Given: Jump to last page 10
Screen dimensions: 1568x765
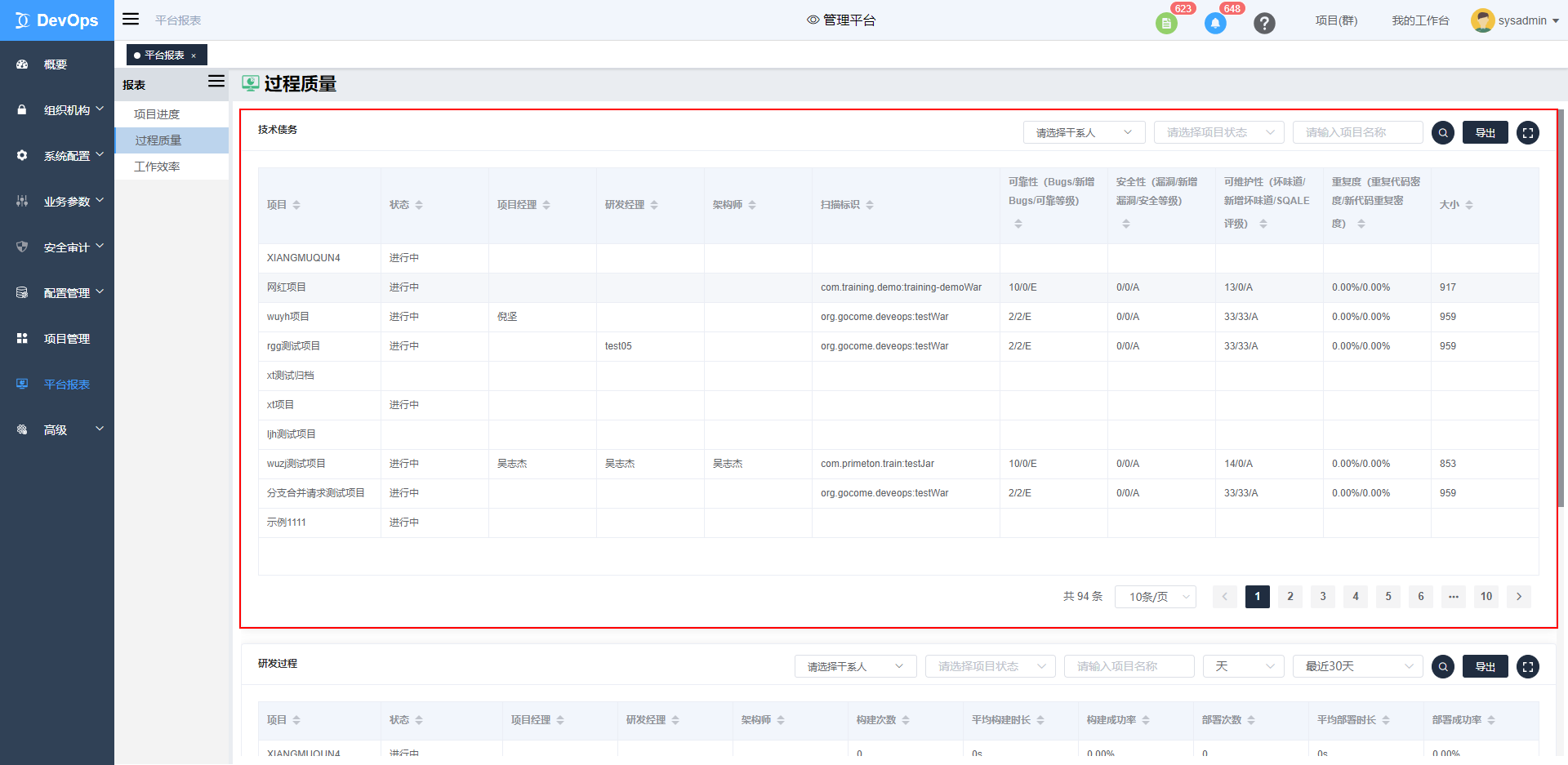Looking at the screenshot, I should [x=1486, y=597].
